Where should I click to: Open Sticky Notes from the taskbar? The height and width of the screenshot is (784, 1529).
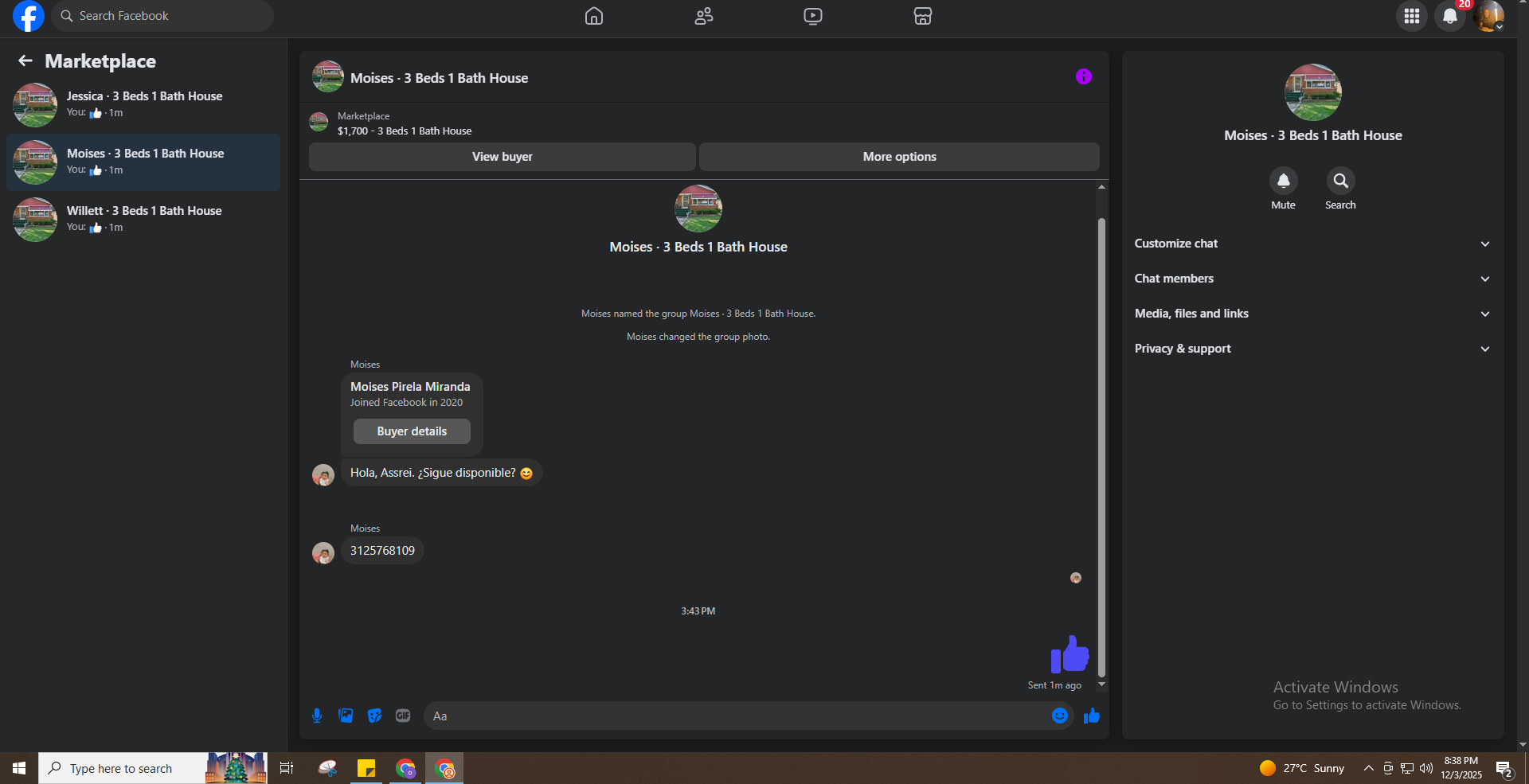point(366,768)
